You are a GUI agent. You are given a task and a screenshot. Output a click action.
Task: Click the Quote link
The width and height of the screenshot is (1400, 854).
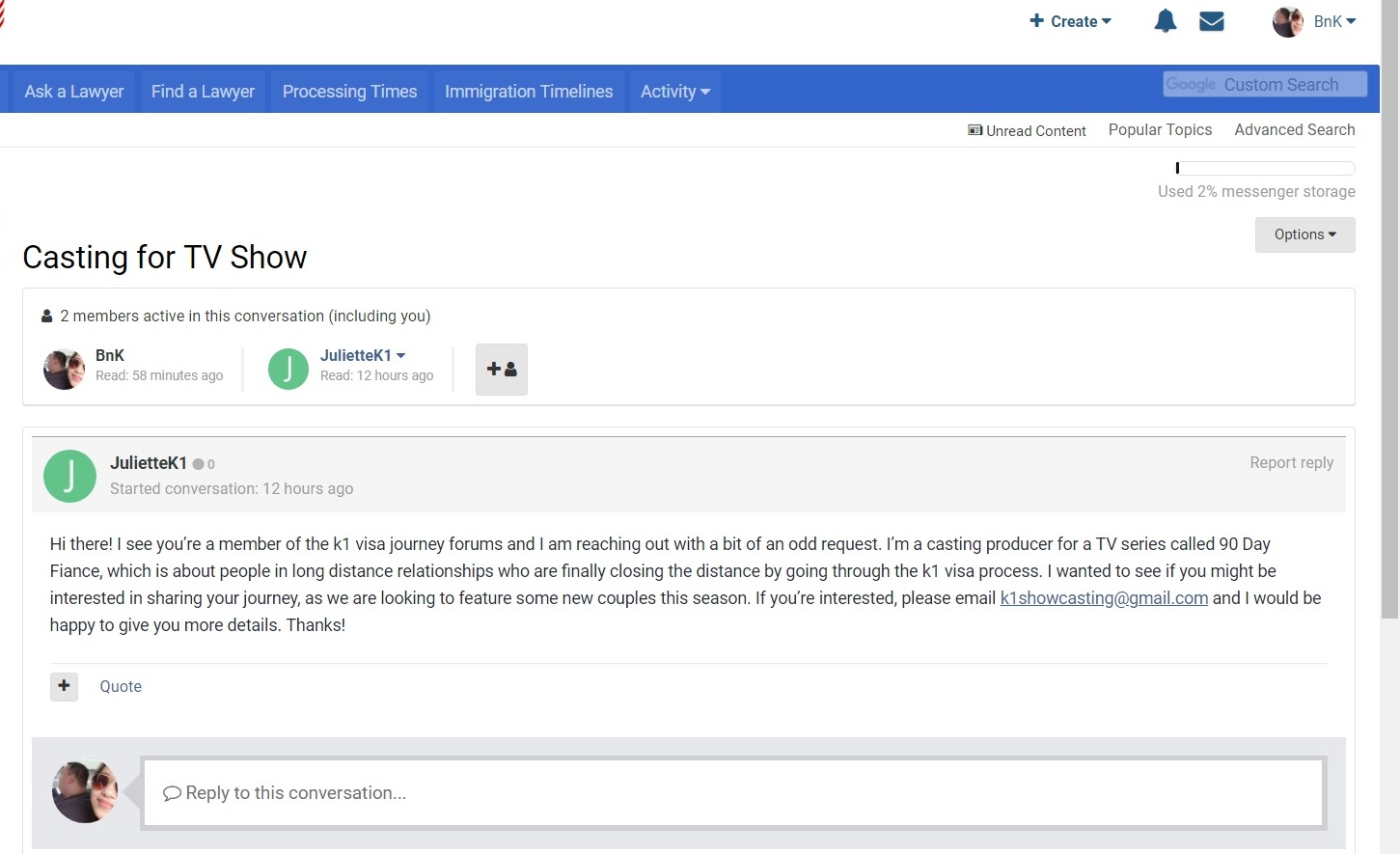(121, 686)
